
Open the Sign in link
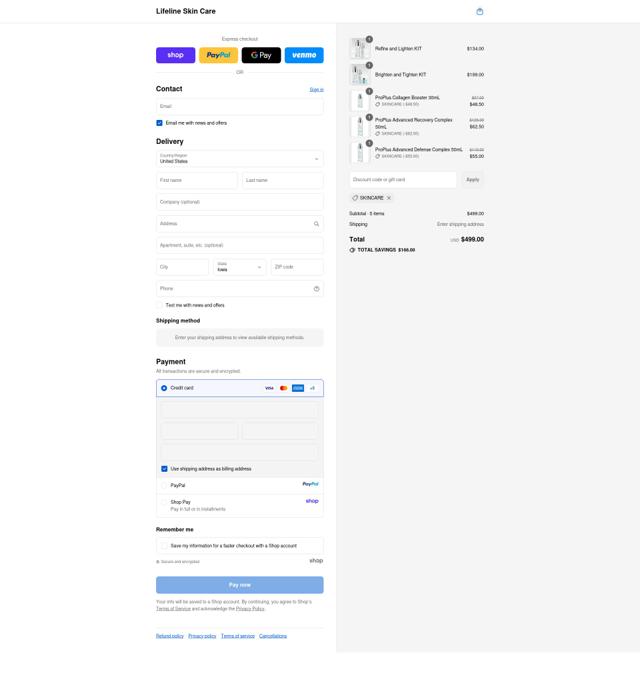[316, 90]
